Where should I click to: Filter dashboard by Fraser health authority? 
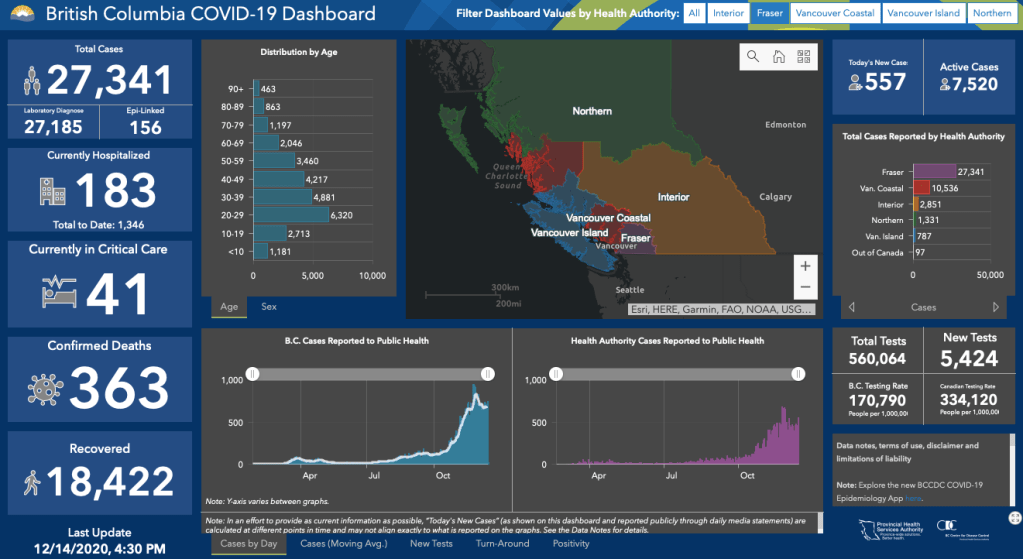click(767, 13)
